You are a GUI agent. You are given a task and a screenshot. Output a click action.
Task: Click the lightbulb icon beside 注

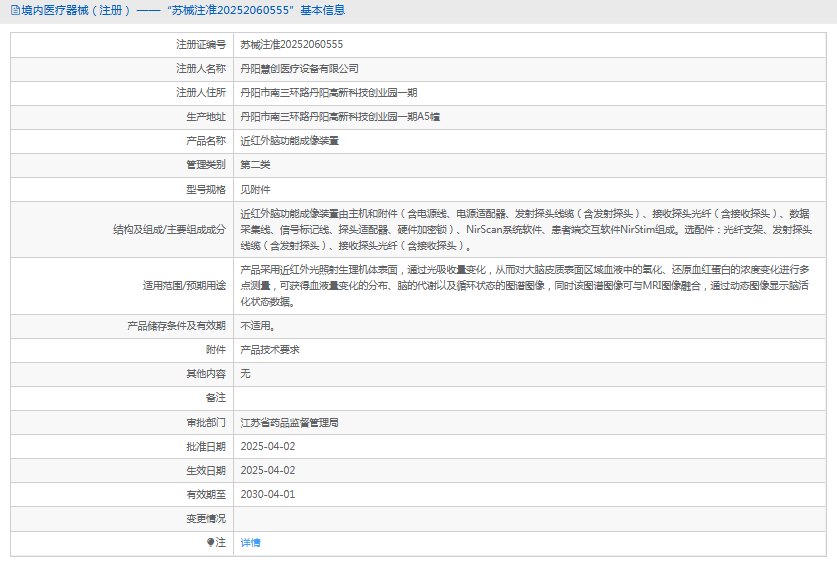pyautogui.click(x=210, y=542)
